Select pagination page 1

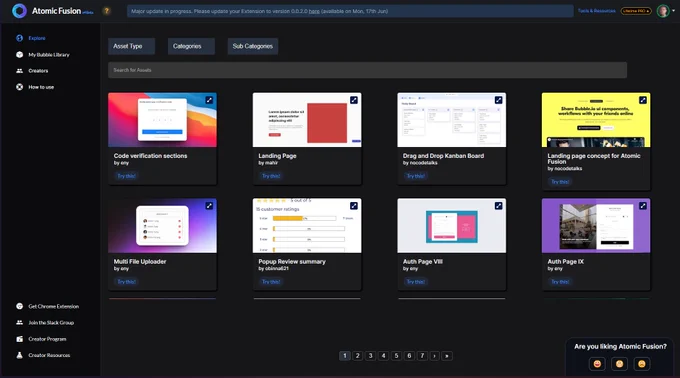[x=345, y=356]
